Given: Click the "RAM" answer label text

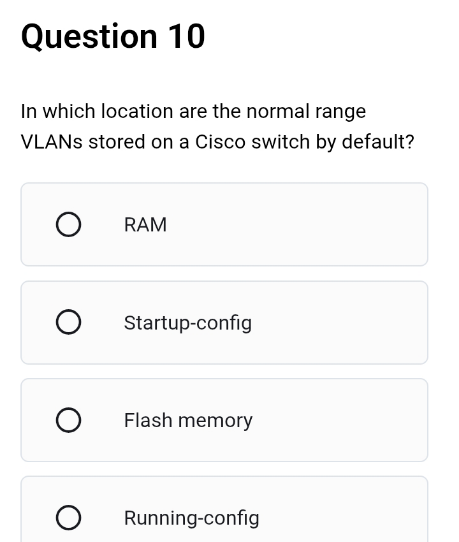Looking at the screenshot, I should click(x=145, y=225).
